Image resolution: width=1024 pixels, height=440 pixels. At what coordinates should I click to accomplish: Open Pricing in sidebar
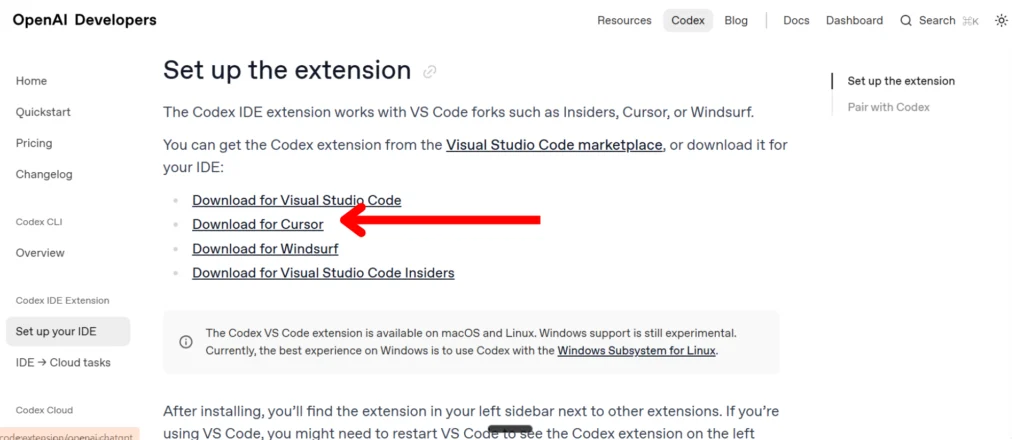click(x=34, y=143)
